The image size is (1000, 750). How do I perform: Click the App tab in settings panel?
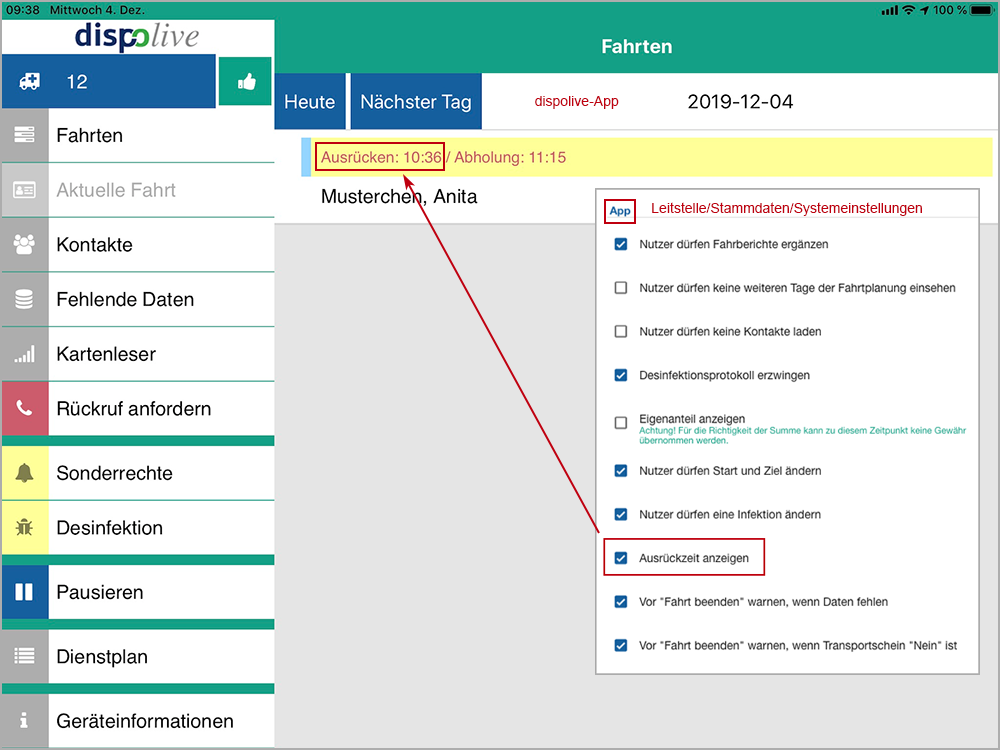pos(620,211)
